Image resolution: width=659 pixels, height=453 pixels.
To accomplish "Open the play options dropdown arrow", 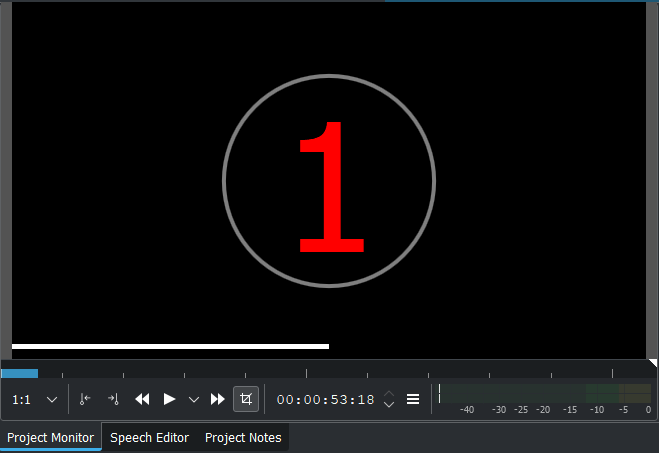I will click(x=193, y=399).
